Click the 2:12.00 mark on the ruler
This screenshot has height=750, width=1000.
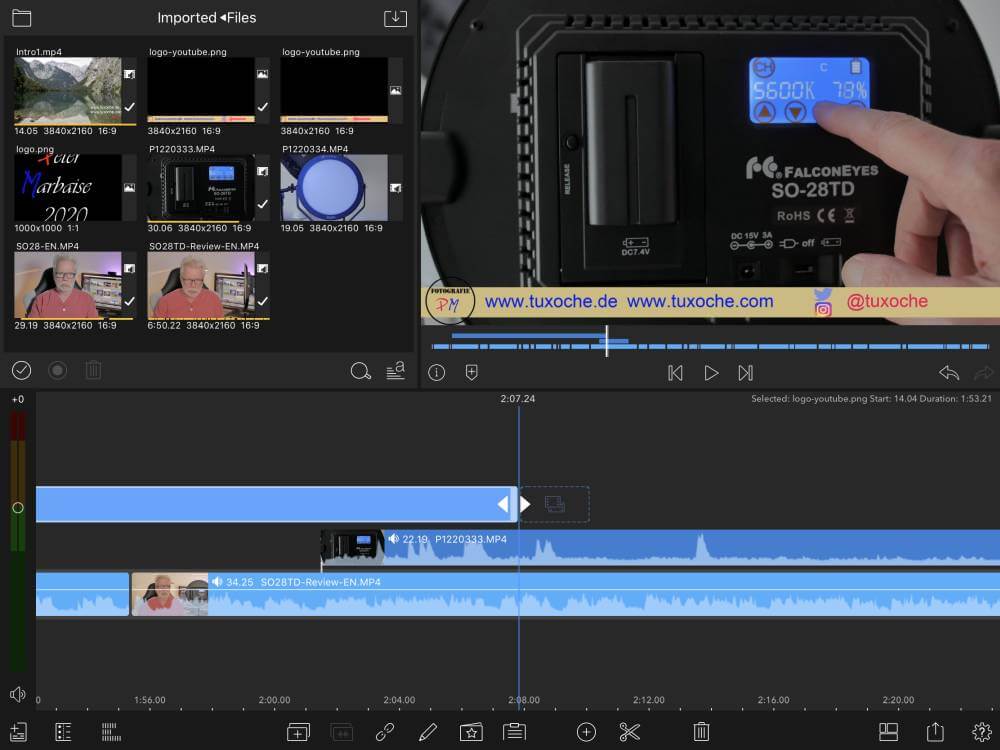pos(649,700)
